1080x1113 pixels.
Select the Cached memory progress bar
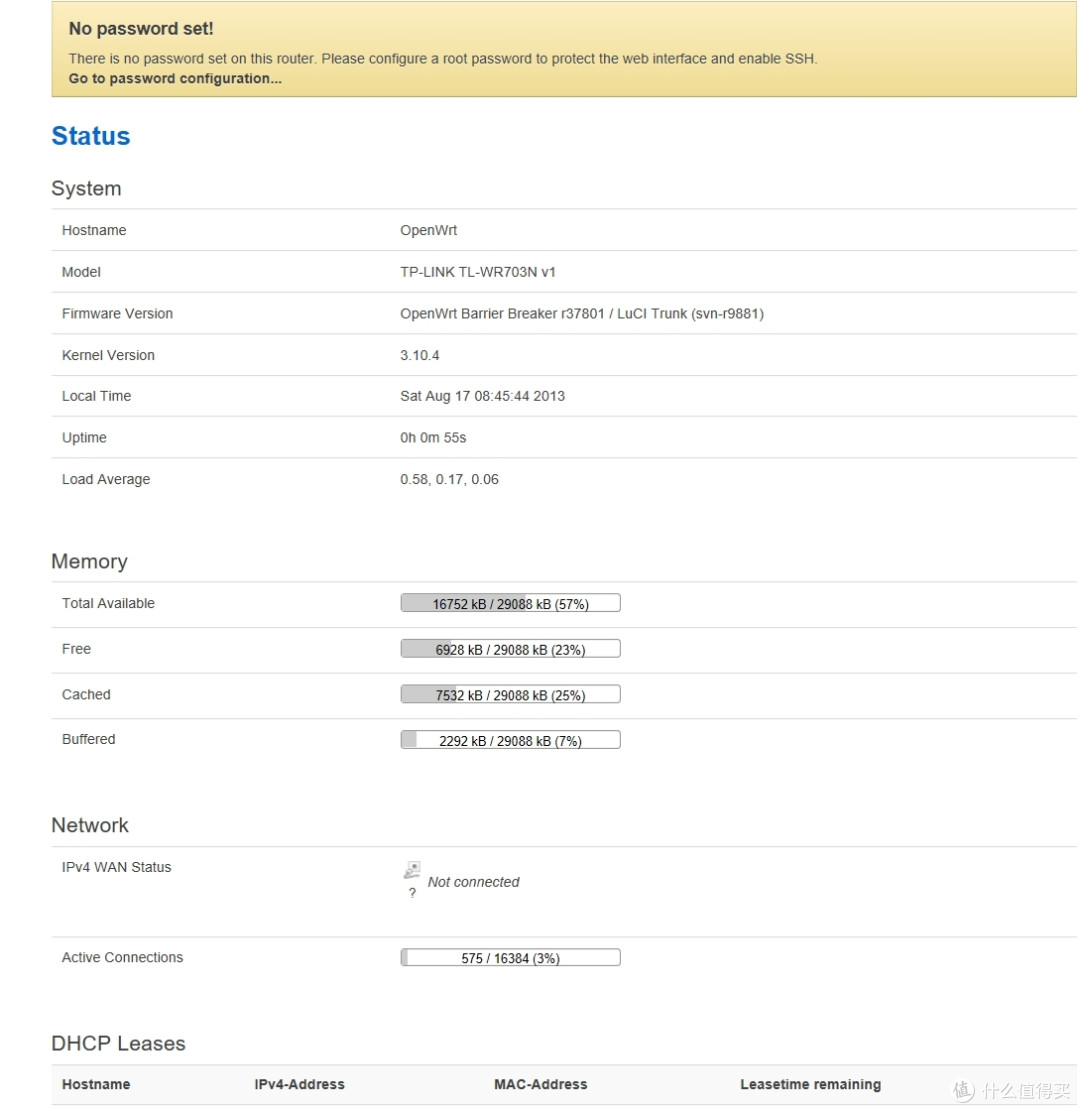coord(510,694)
